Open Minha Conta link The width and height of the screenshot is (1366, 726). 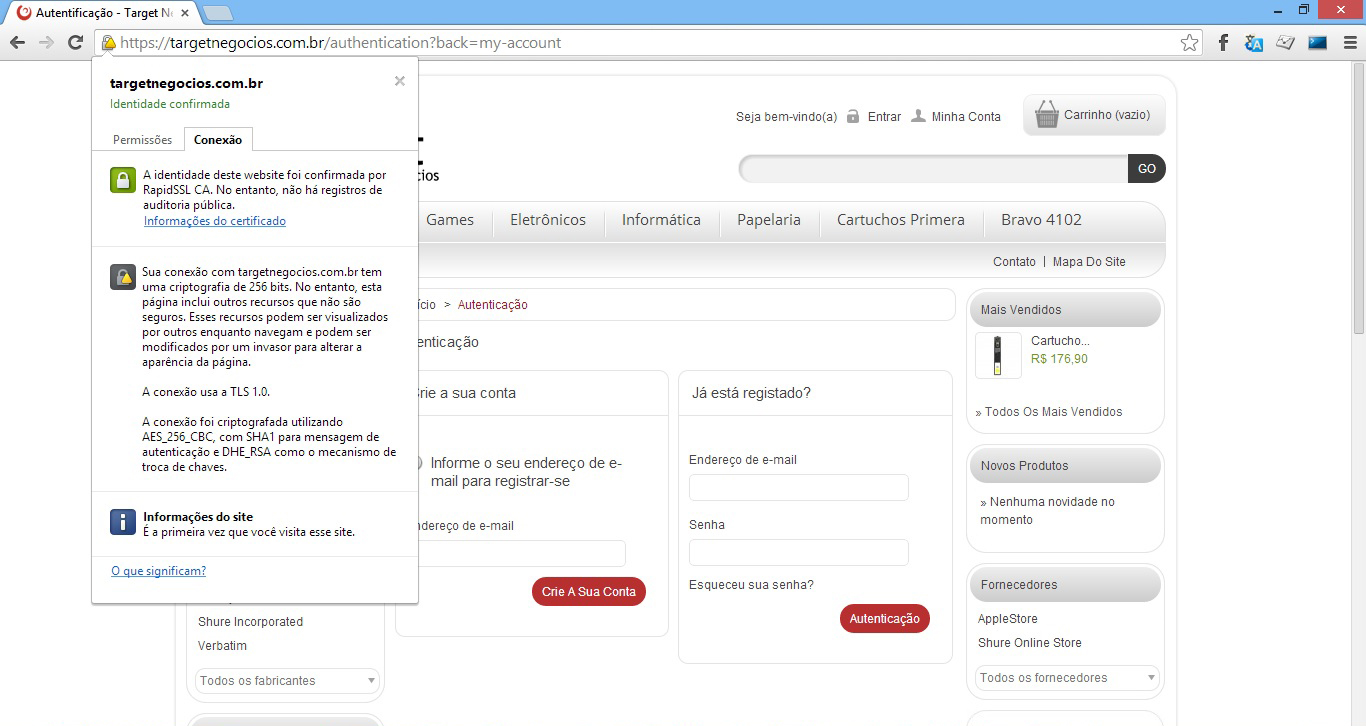pos(966,117)
